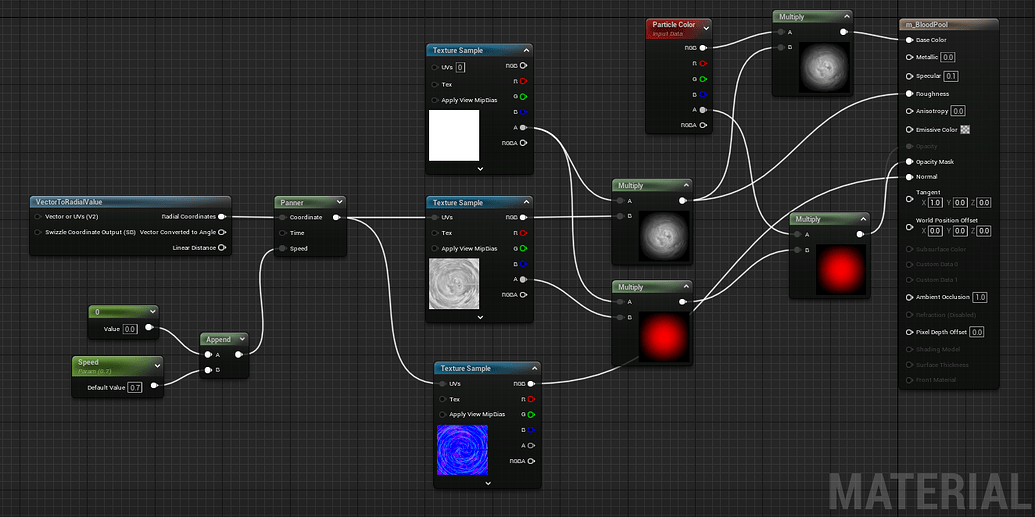Screen dimensions: 1035x517
Task: Click Anisotropy input pin
Action: (x=910, y=111)
